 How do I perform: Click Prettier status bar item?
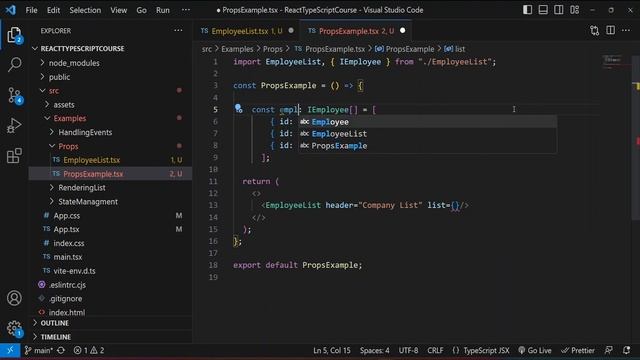click(x=578, y=350)
